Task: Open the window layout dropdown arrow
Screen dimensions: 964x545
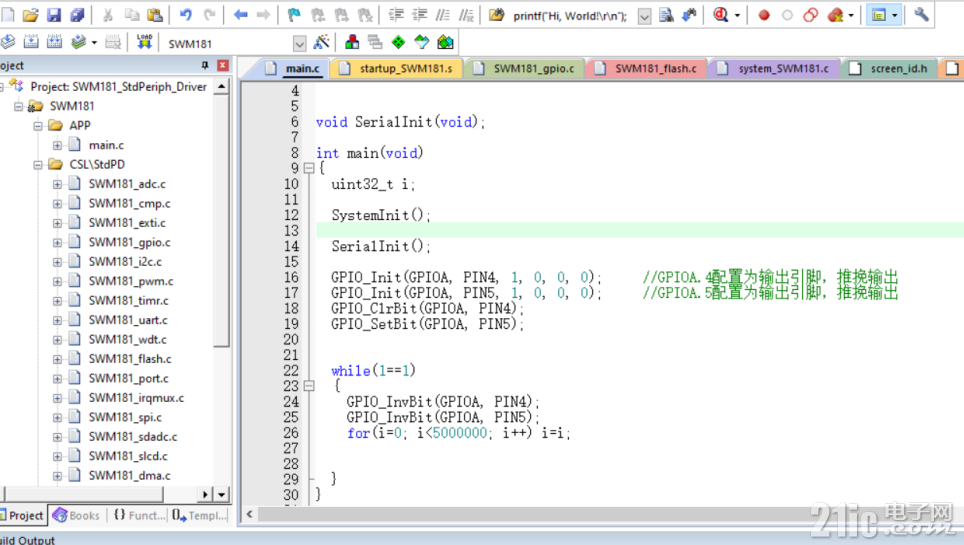Action: pyautogui.click(x=895, y=15)
